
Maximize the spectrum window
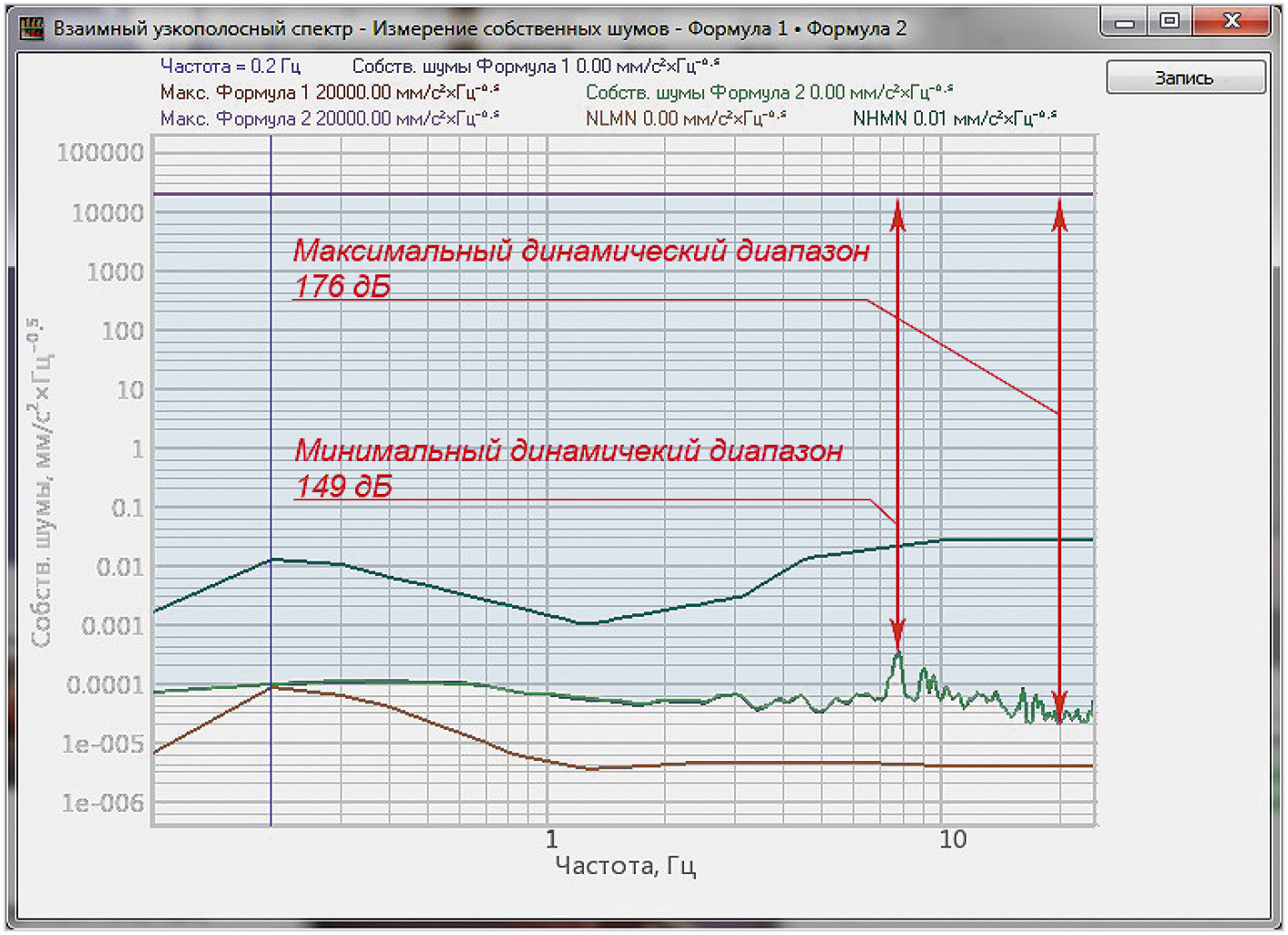click(1170, 22)
